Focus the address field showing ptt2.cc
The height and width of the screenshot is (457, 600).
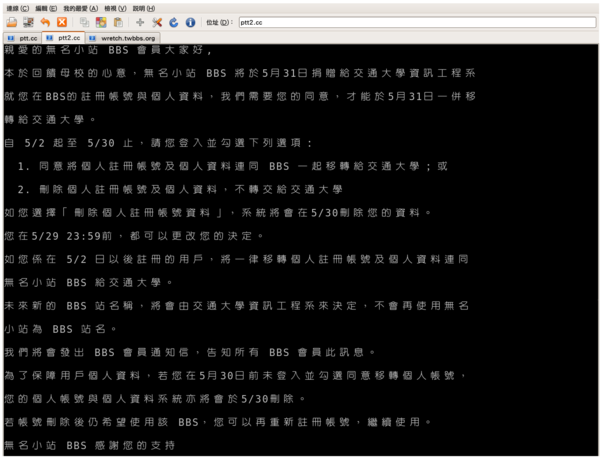click(417, 23)
